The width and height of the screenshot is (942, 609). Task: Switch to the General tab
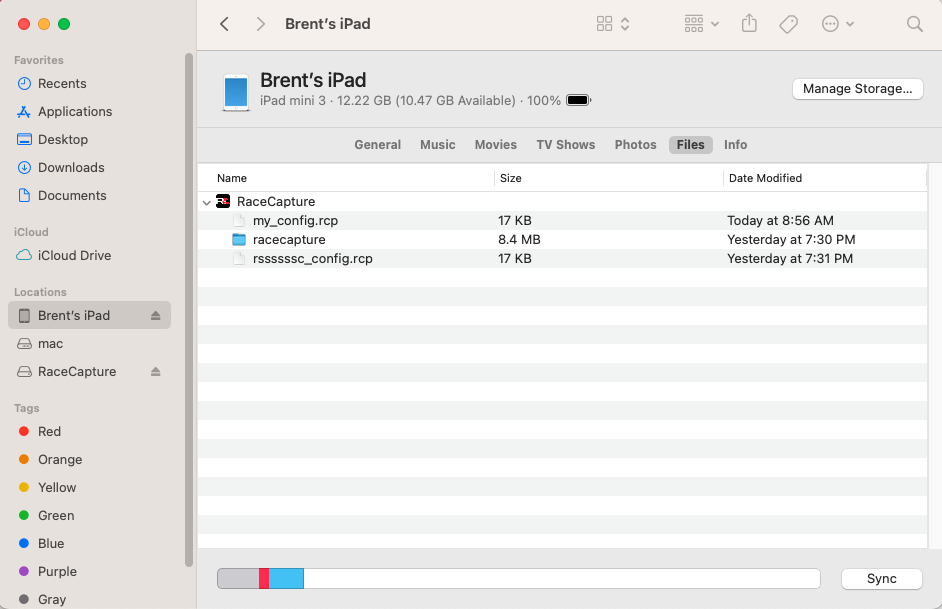[x=377, y=145]
